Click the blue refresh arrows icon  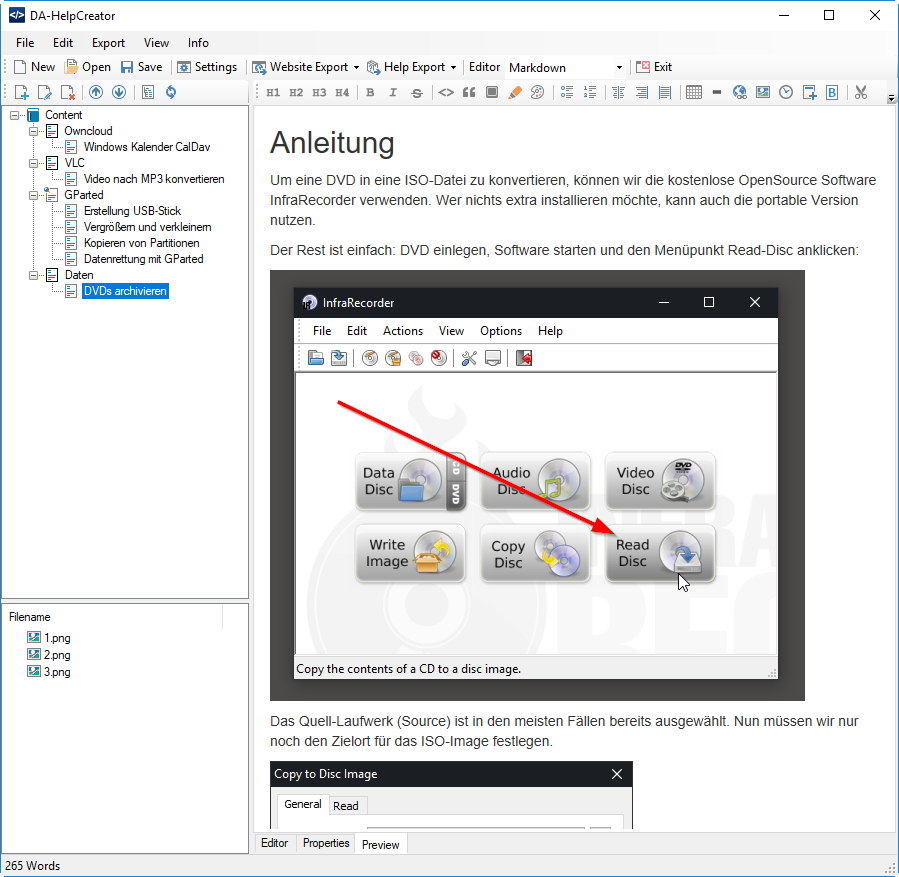click(171, 92)
